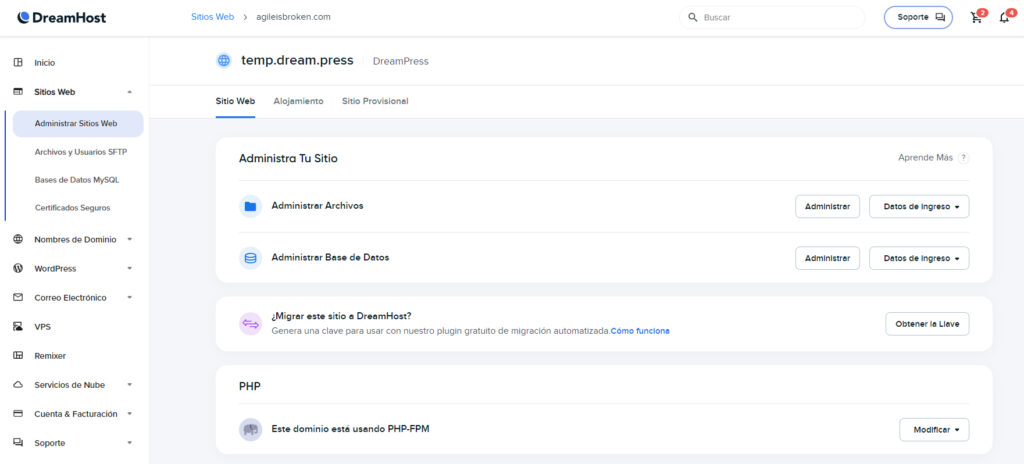Select Archivos y Usuarios SFTP
The width and height of the screenshot is (1024, 464).
pyautogui.click(x=80, y=152)
